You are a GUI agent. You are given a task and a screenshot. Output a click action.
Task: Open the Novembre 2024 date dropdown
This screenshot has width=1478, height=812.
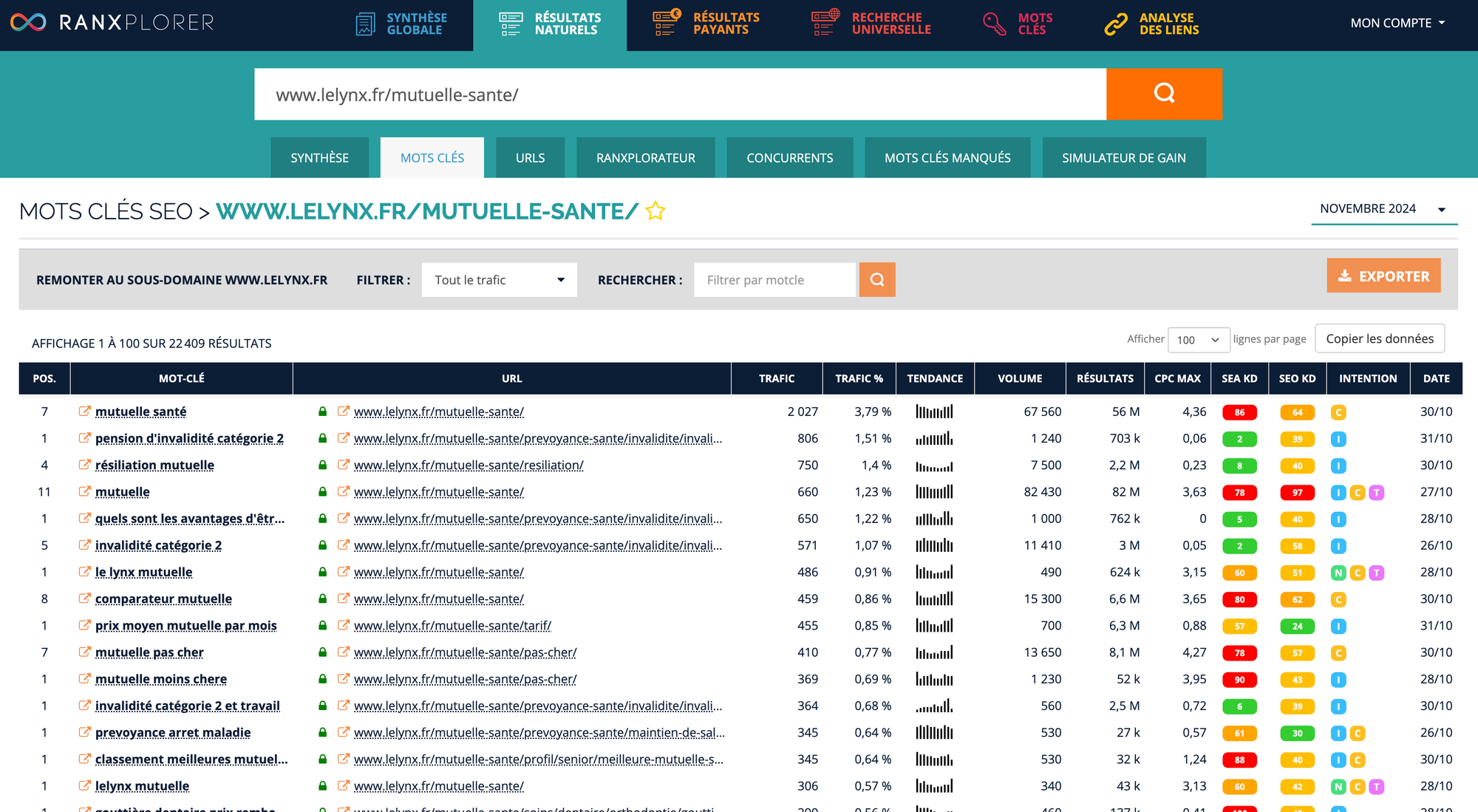[1383, 209]
